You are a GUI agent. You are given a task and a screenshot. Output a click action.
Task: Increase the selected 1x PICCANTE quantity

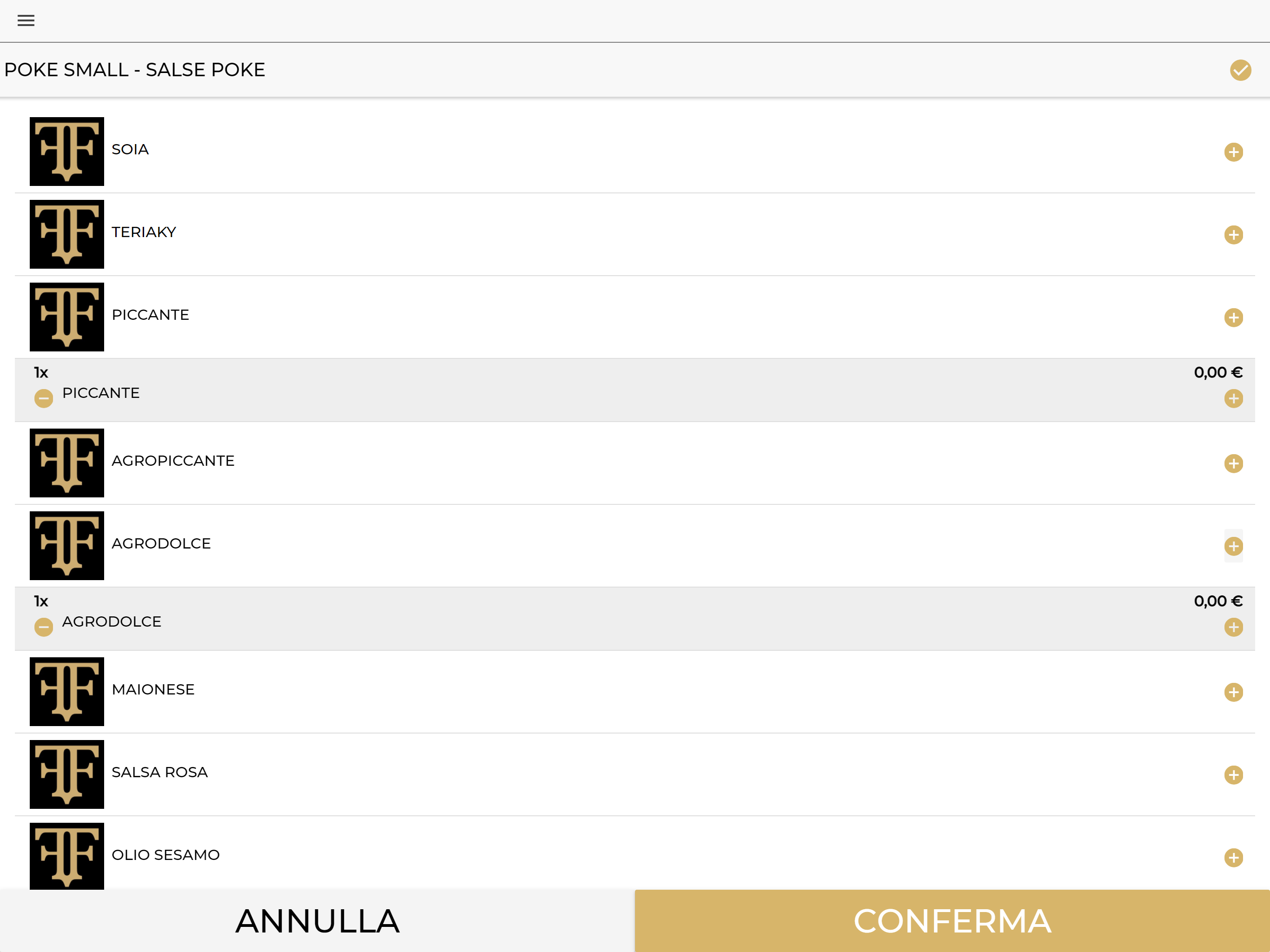tap(1233, 398)
